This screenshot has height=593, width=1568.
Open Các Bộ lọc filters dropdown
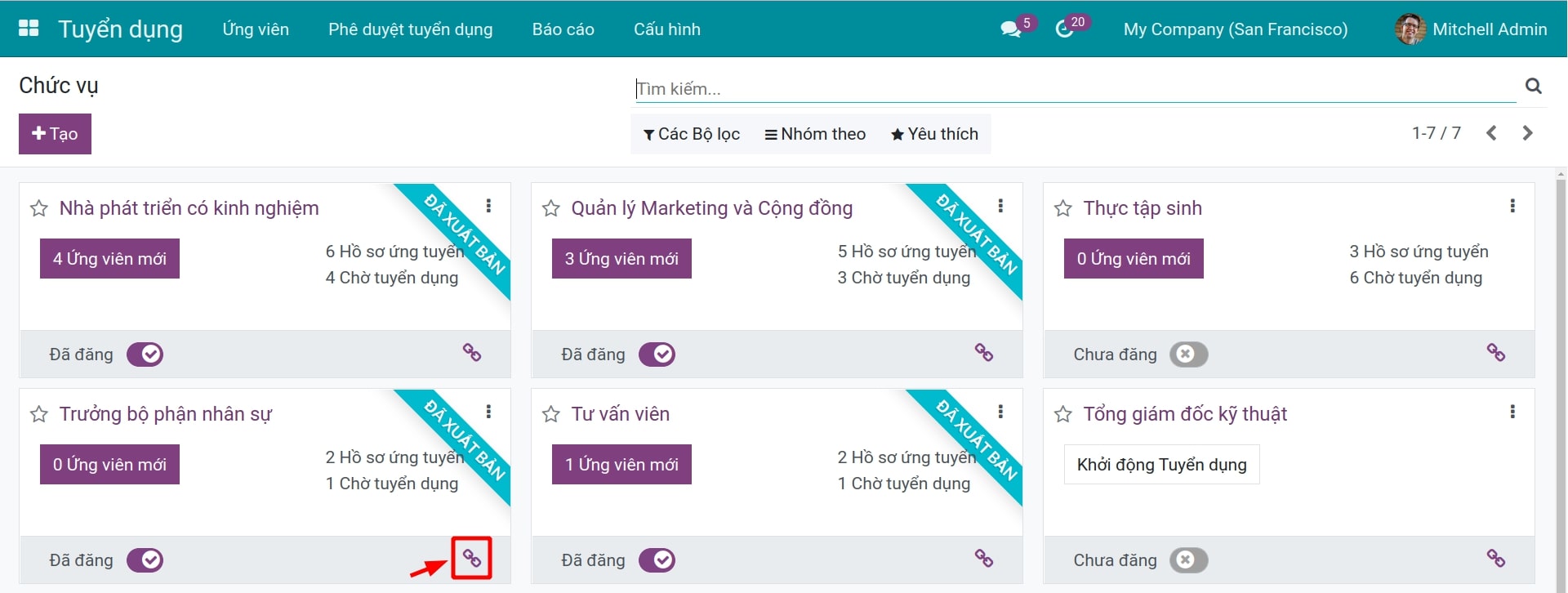pos(692,134)
